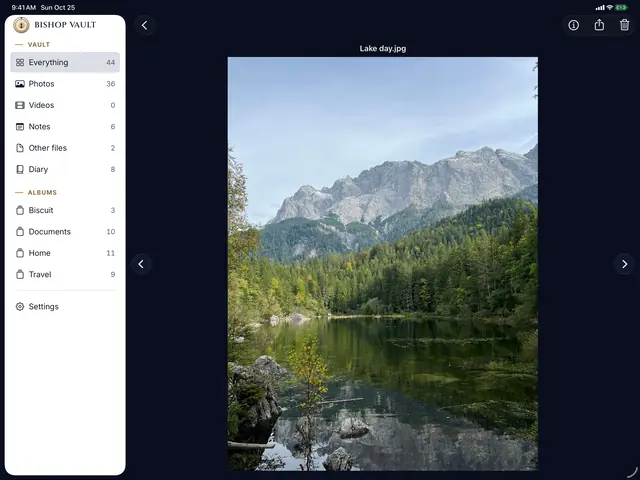Select Everything in the vault sidebar
Viewport: 640px width, 480px height.
[x=65, y=62]
